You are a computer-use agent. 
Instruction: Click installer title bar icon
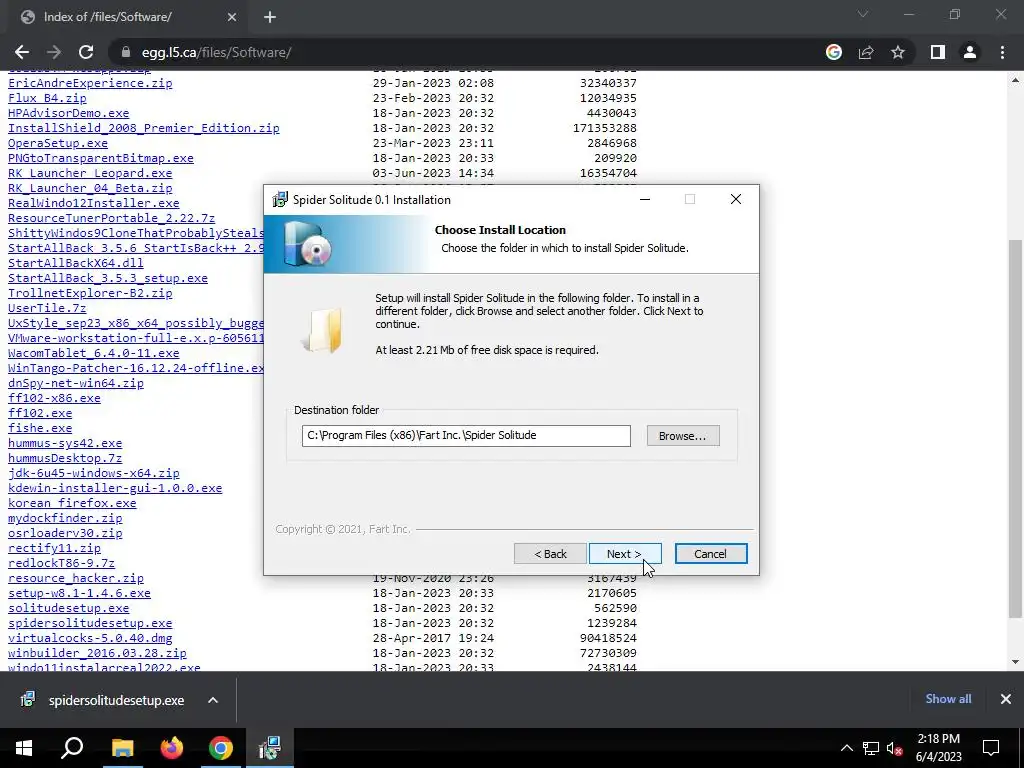tap(280, 199)
